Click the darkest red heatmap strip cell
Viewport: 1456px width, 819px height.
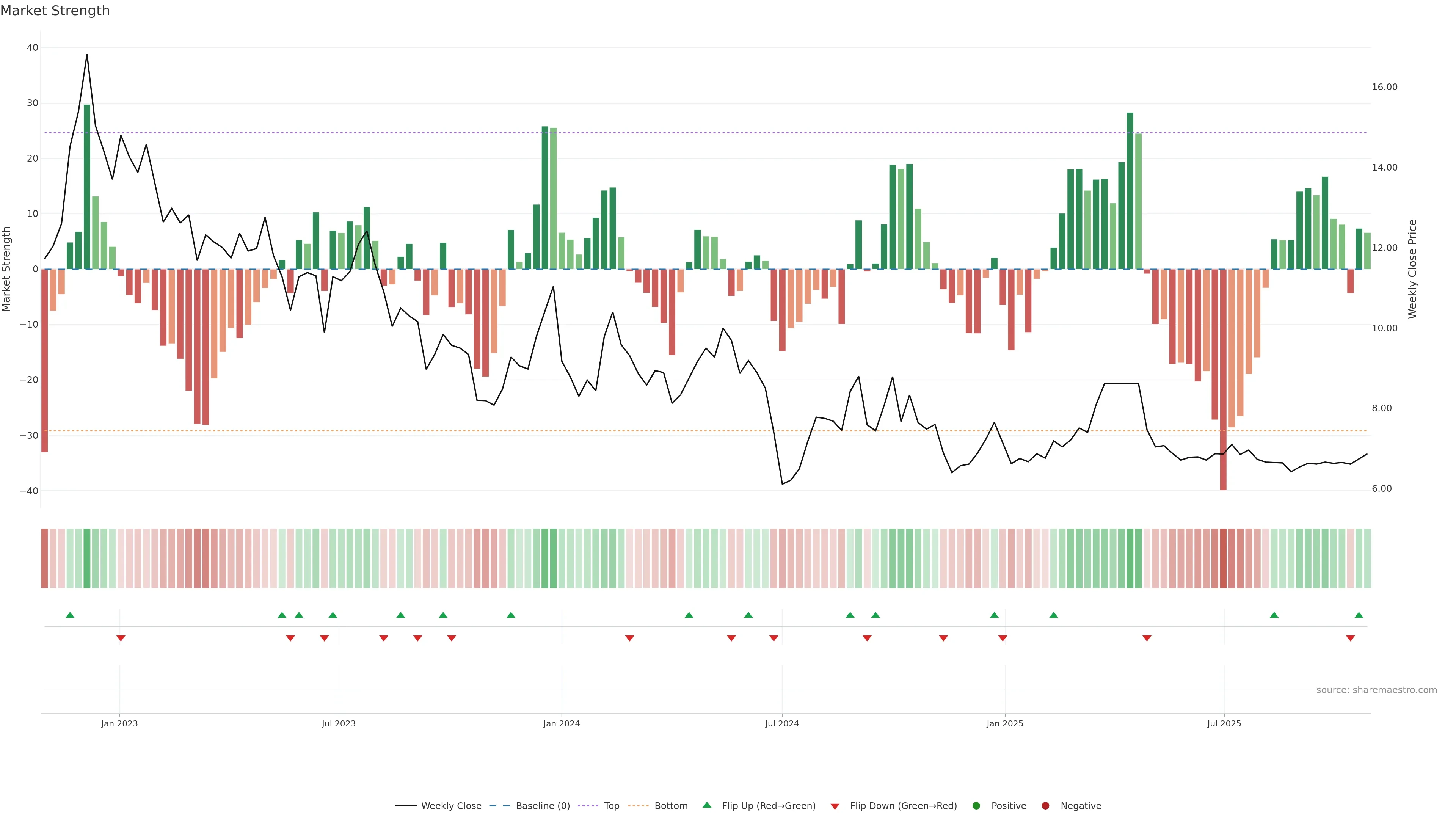pos(1223,558)
